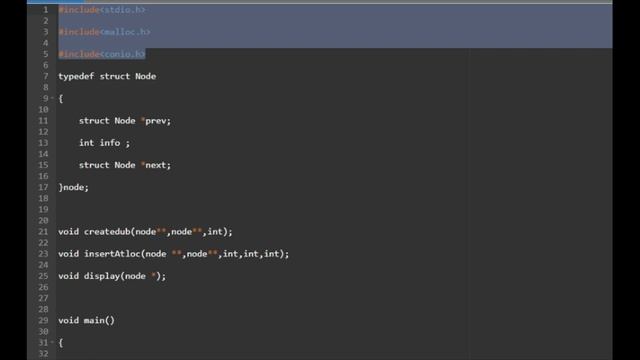This screenshot has width=640, height=360.
Task: Click the code line '#include<conio.h>'
Action: point(102,54)
